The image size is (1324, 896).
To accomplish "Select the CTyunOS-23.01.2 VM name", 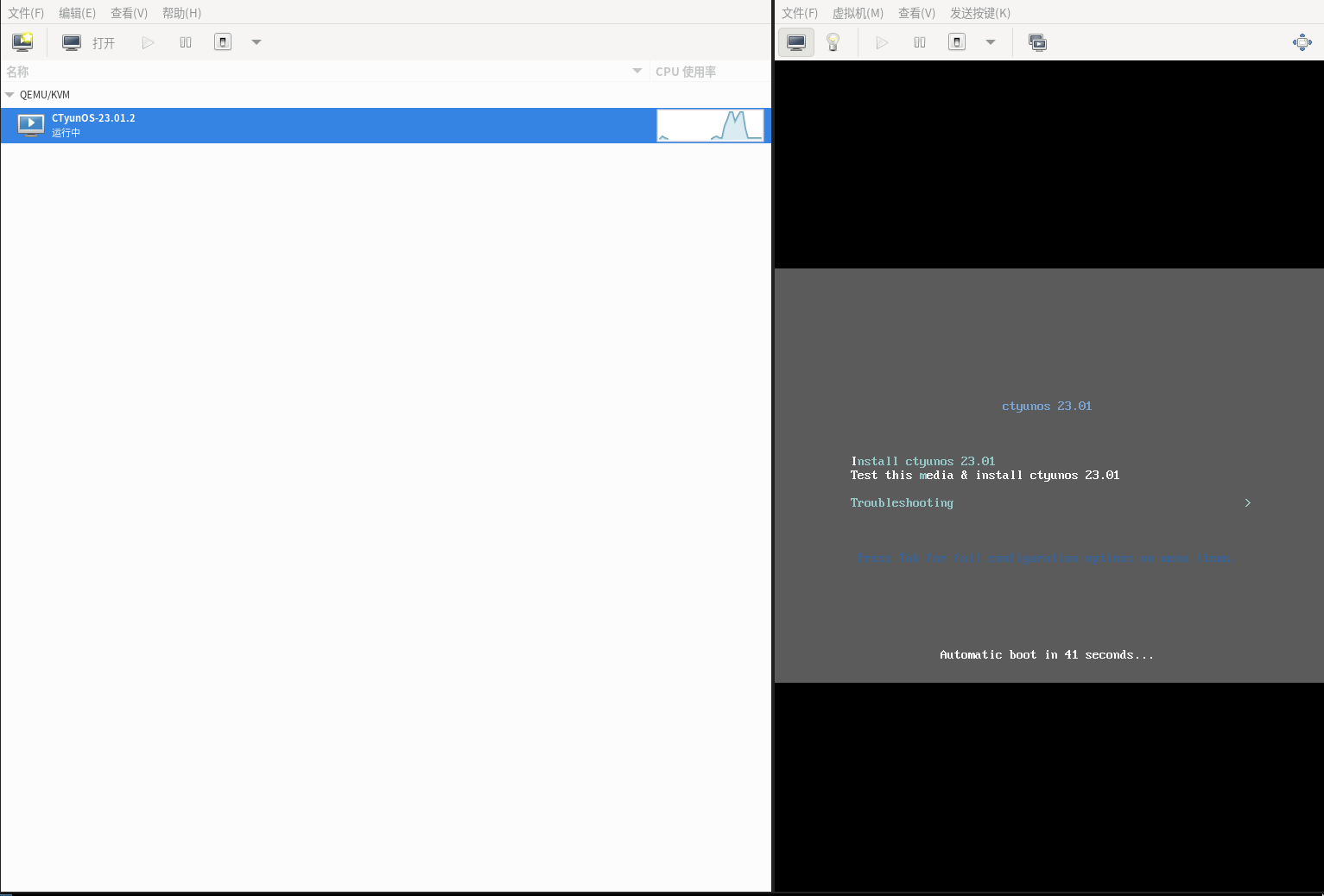I will [93, 118].
